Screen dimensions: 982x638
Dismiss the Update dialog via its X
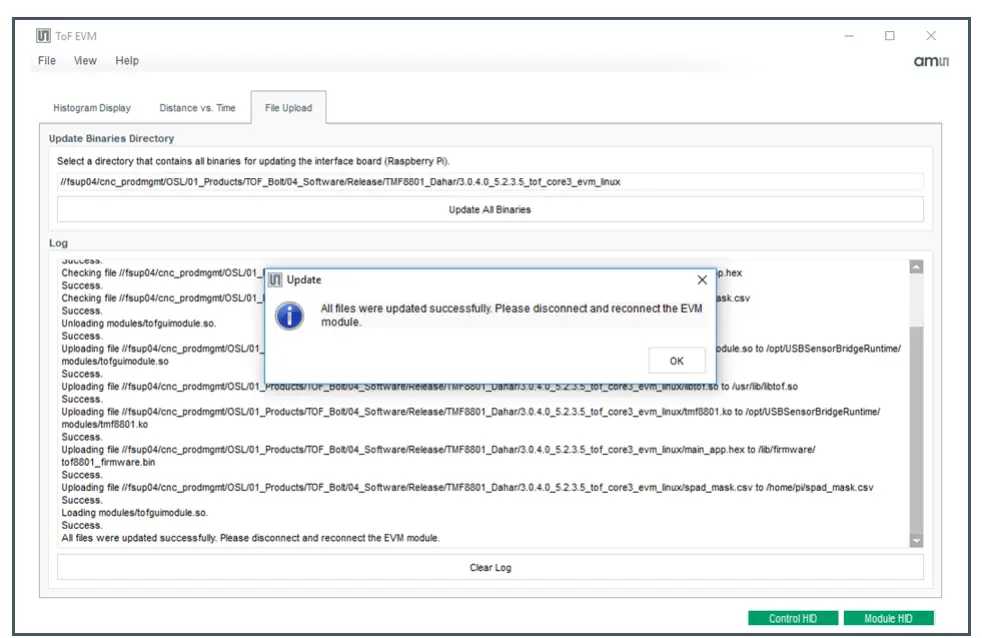coord(703,277)
